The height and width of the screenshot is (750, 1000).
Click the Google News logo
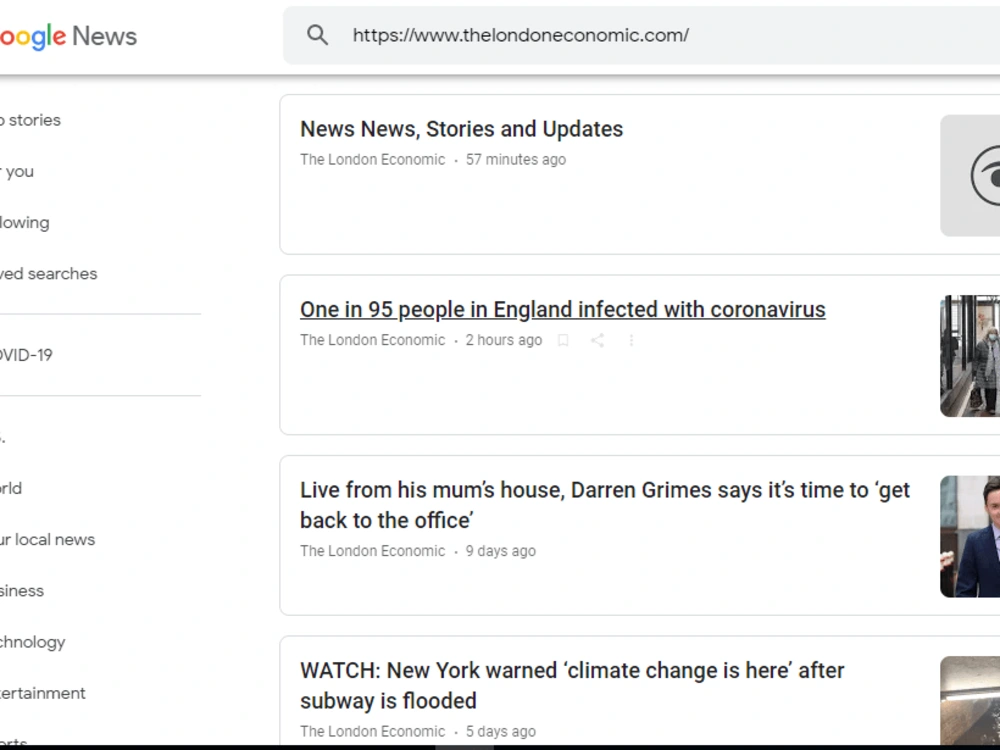coord(68,36)
